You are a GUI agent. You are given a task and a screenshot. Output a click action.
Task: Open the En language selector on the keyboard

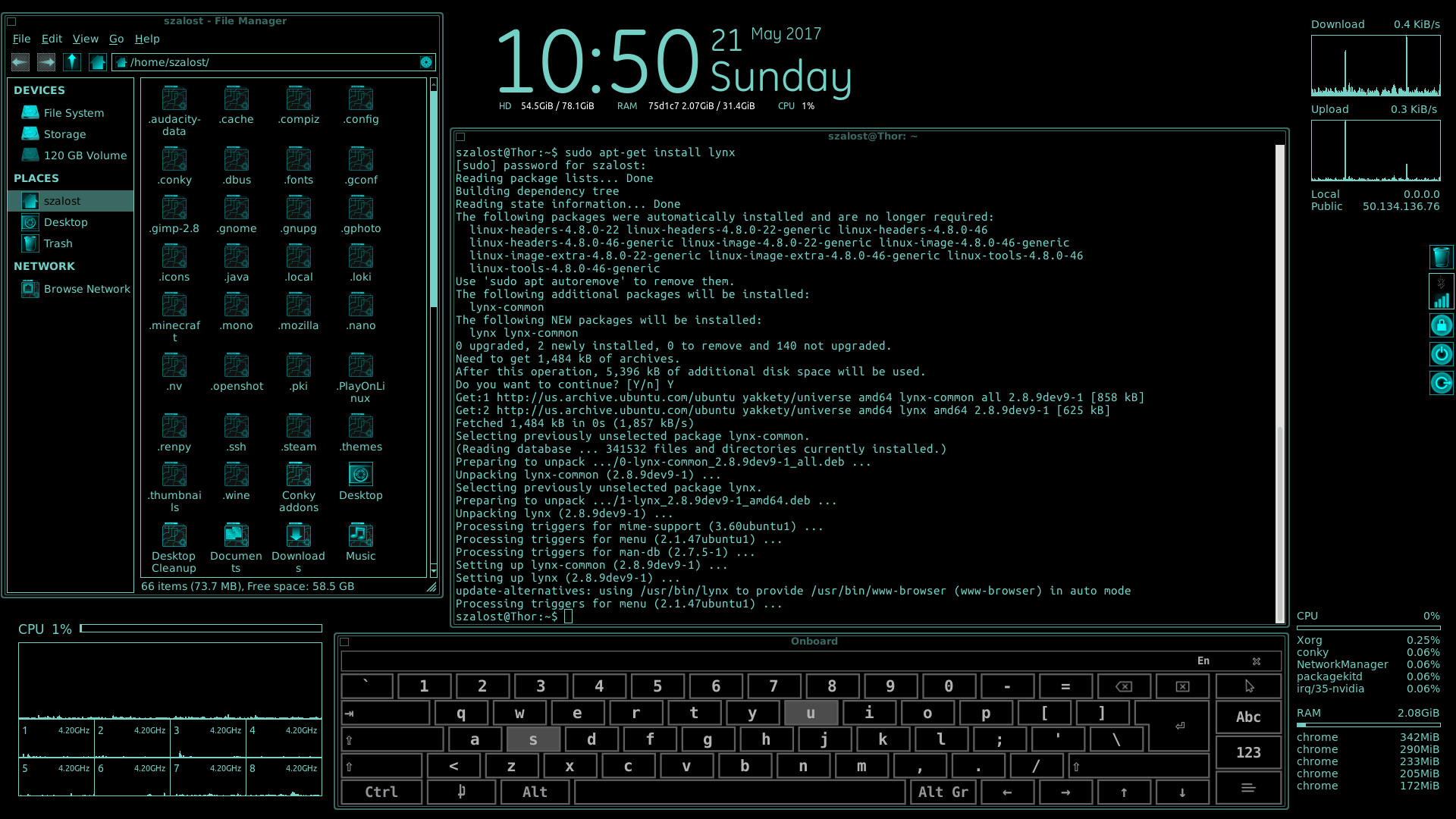pos(1203,661)
